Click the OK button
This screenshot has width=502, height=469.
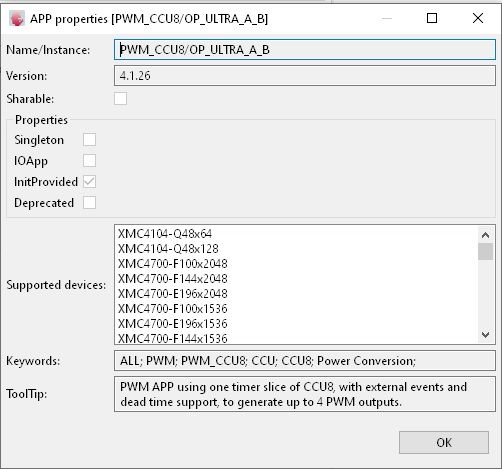444,442
